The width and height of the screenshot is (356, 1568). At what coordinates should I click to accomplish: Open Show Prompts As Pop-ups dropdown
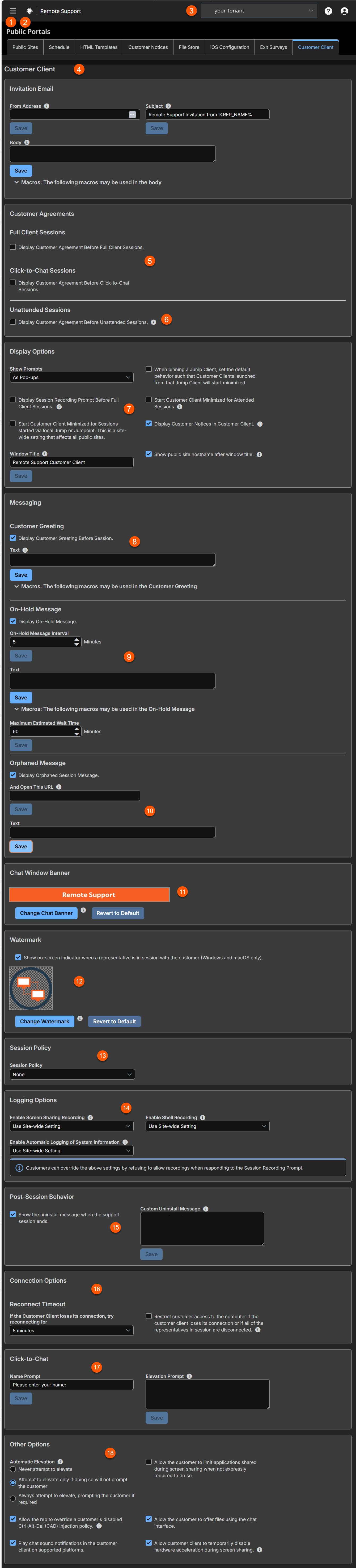(x=71, y=377)
